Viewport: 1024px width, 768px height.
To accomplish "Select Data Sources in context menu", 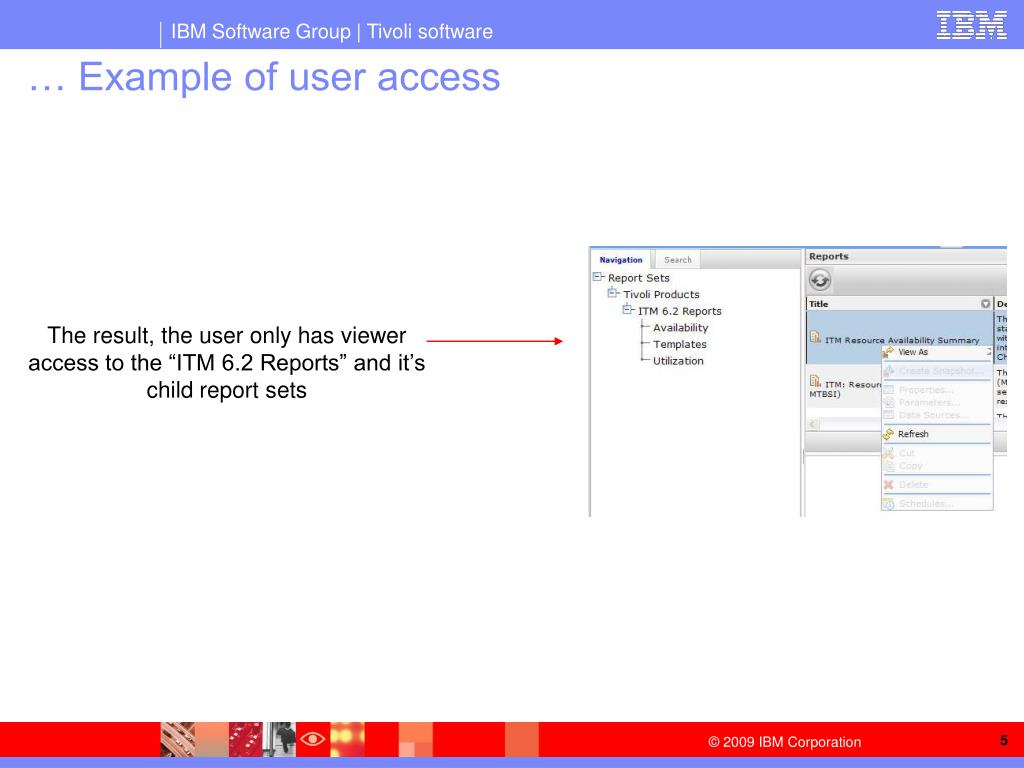I will pos(937,415).
